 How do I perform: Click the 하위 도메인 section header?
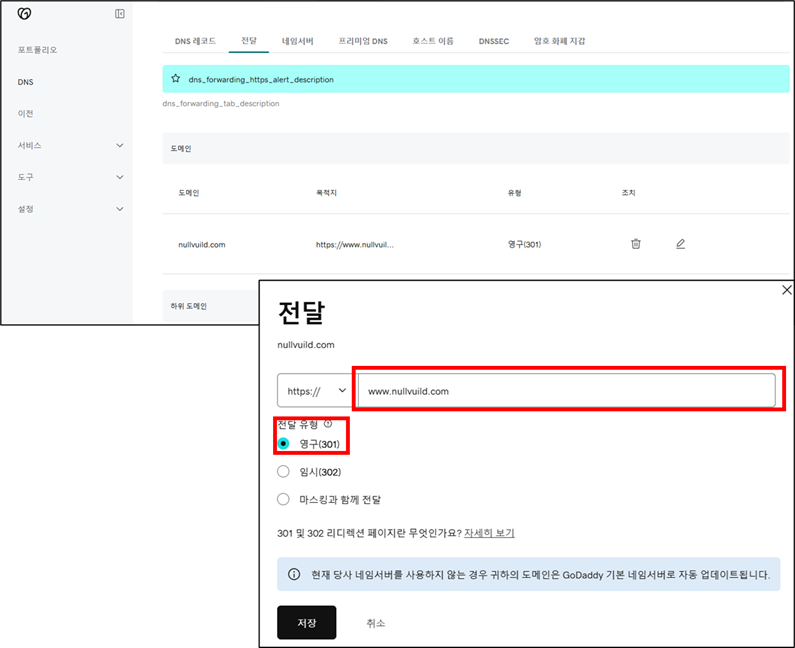point(189,306)
